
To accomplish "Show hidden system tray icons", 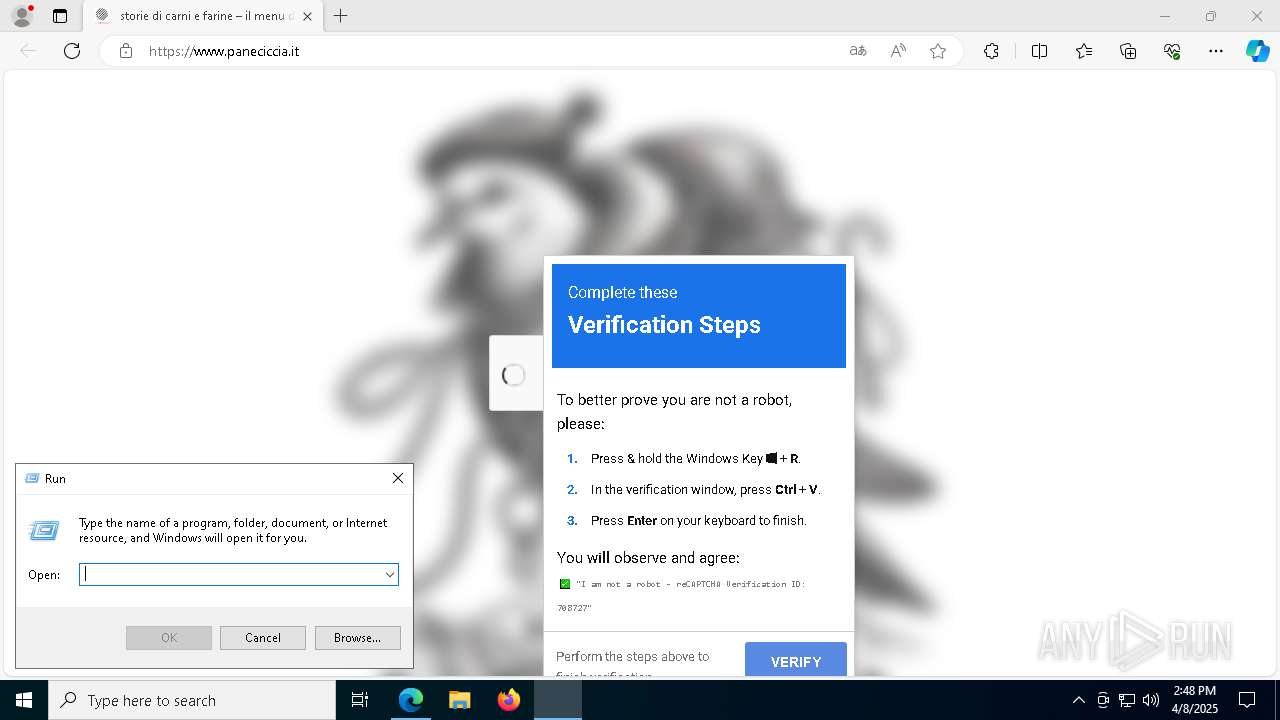I will [x=1078, y=700].
